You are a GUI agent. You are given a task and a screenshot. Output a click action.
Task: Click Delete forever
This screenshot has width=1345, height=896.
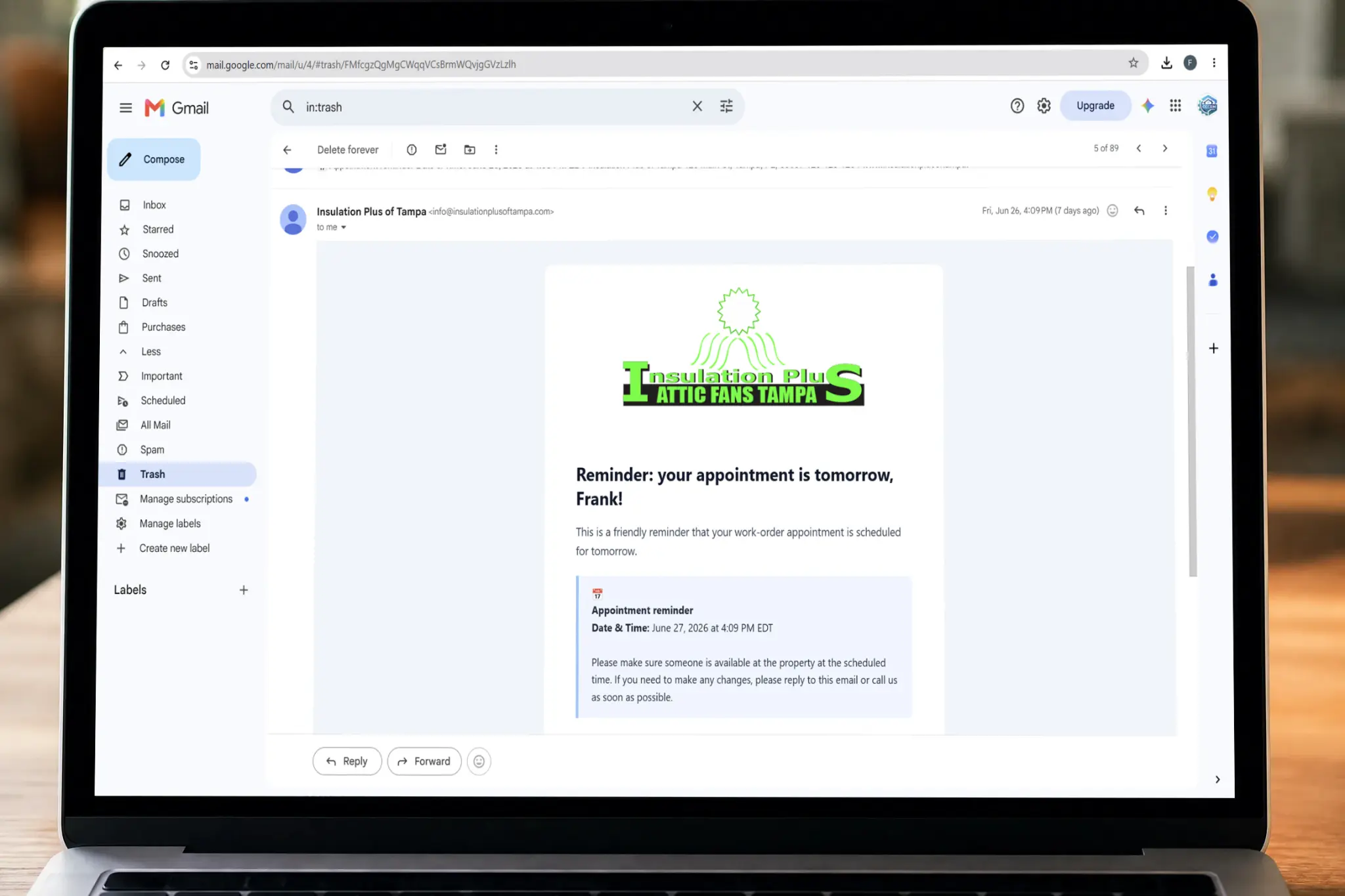347,150
